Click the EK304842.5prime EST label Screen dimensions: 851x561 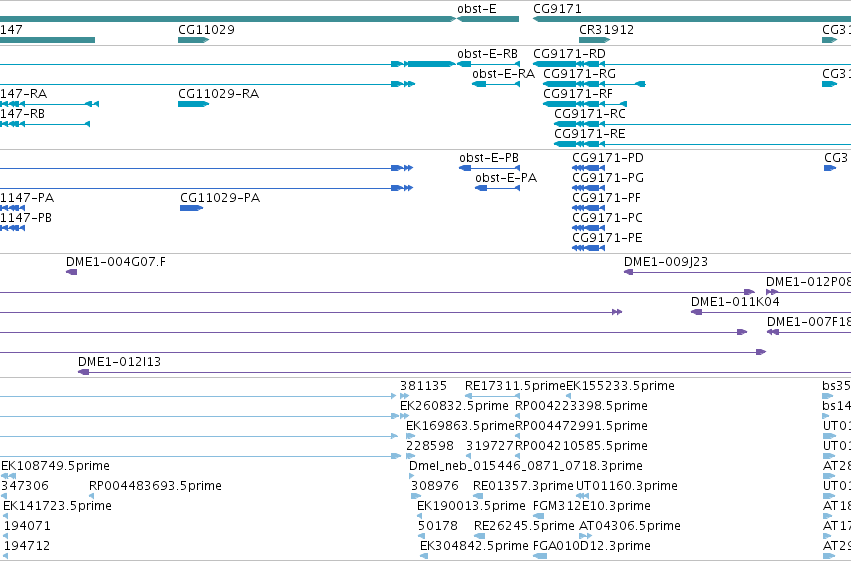pos(474,547)
